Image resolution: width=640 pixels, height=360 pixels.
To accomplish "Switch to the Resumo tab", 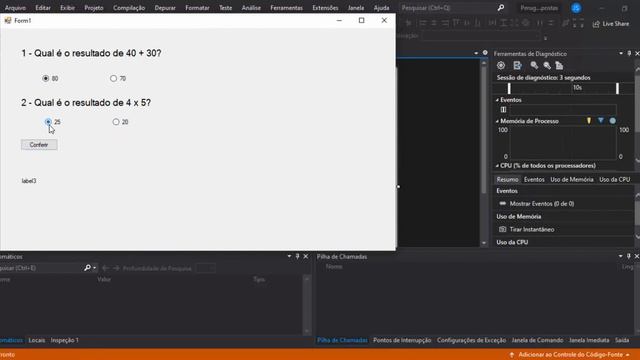I will [507, 180].
